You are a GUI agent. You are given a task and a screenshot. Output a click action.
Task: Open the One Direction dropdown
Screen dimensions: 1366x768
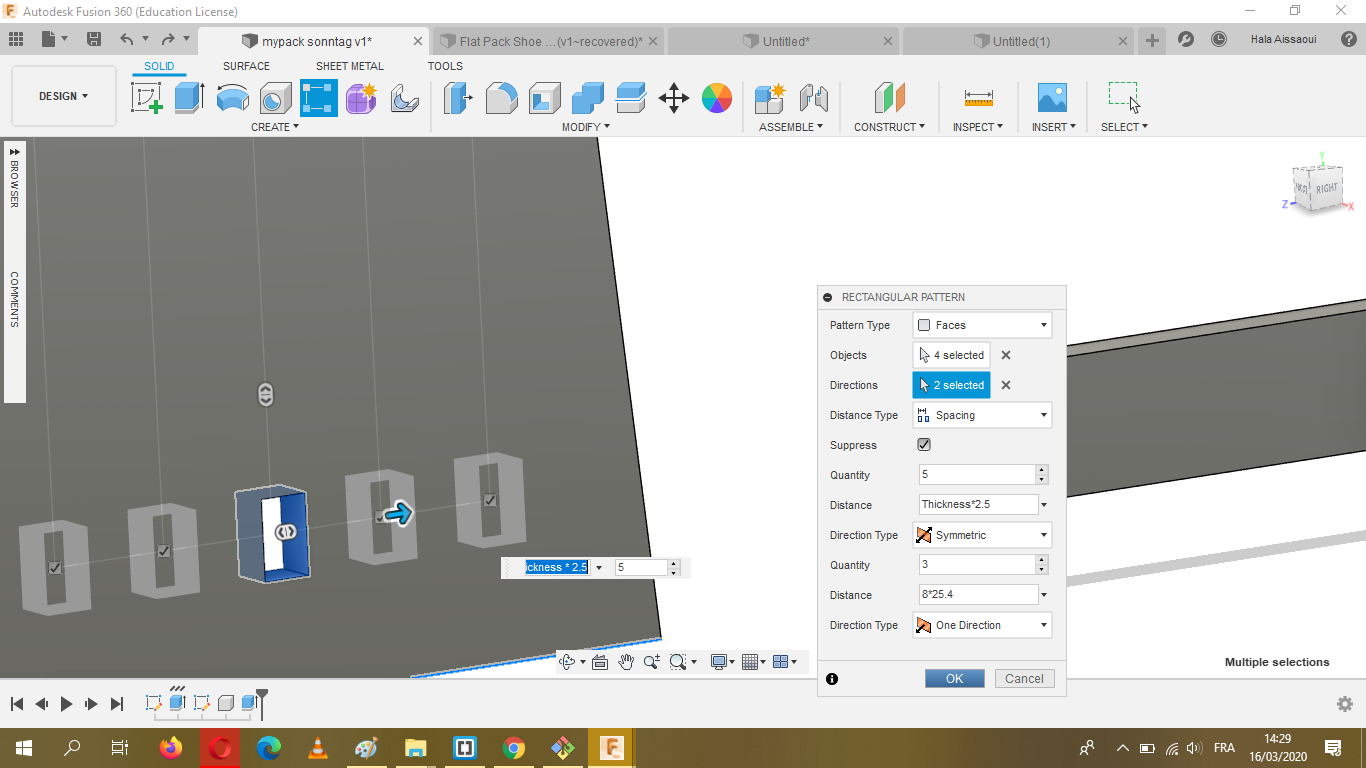pyautogui.click(x=982, y=625)
